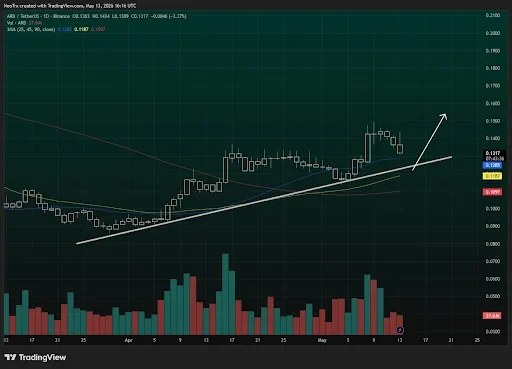Click the May label on the date axis
Screen dimensions: 512x369
click(x=322, y=340)
